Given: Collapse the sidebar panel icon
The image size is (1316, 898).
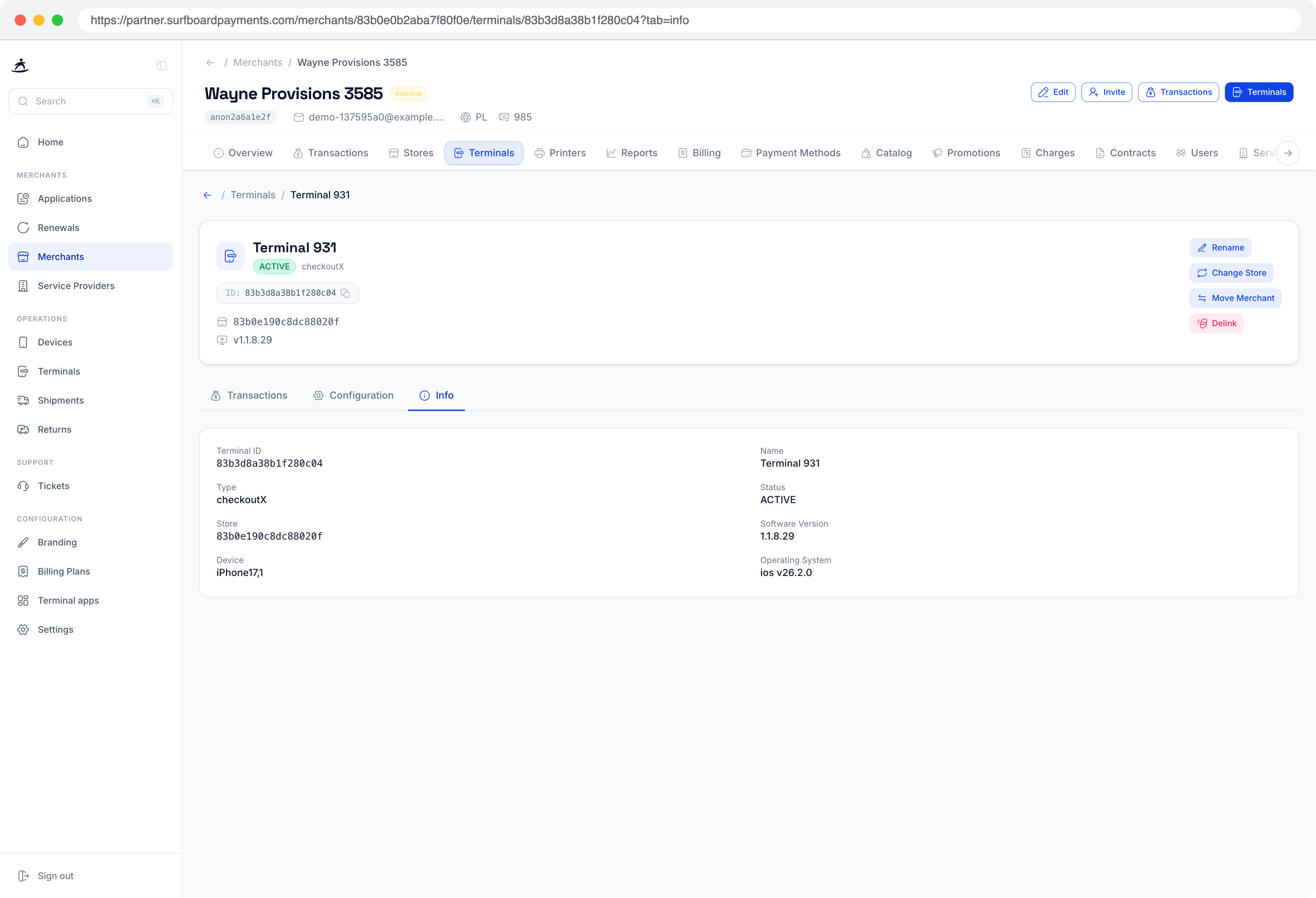Looking at the screenshot, I should (x=162, y=66).
